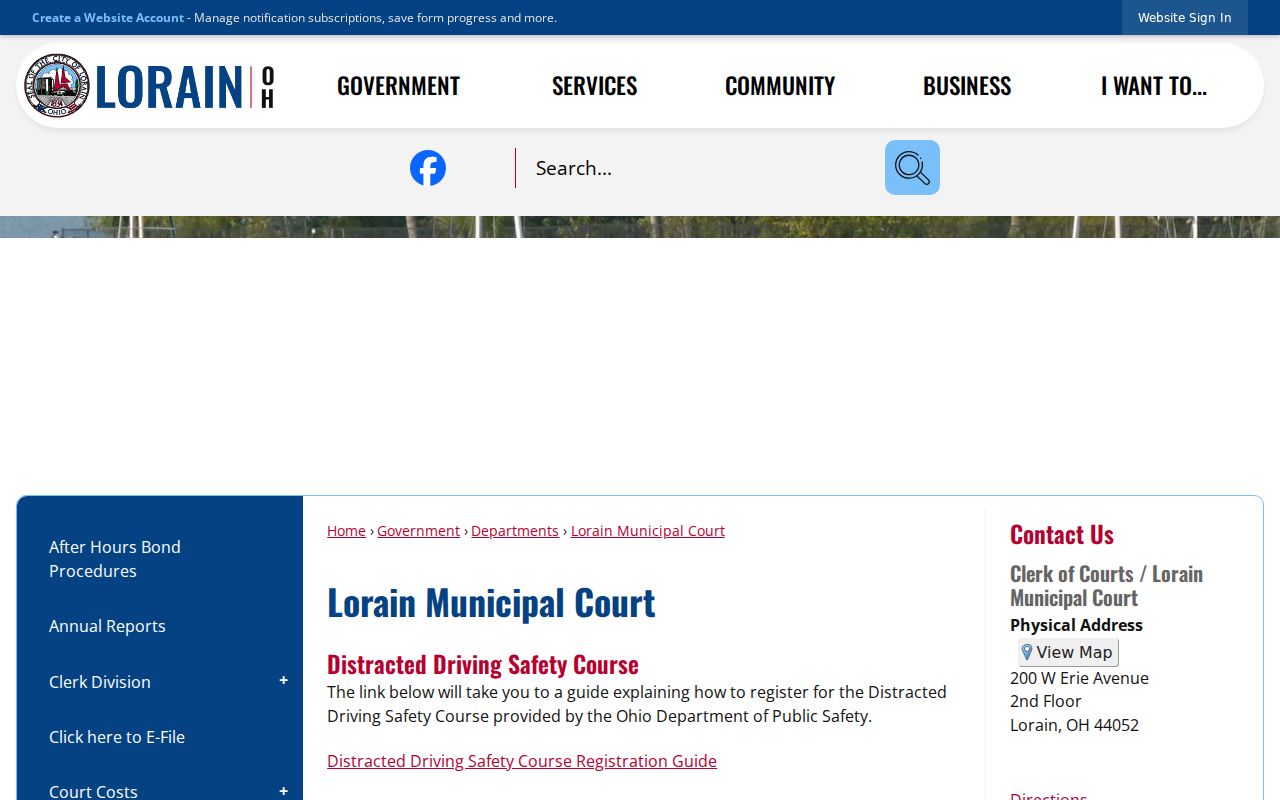Open the Community menu
Viewport: 1280px width, 800px height.
click(780, 86)
